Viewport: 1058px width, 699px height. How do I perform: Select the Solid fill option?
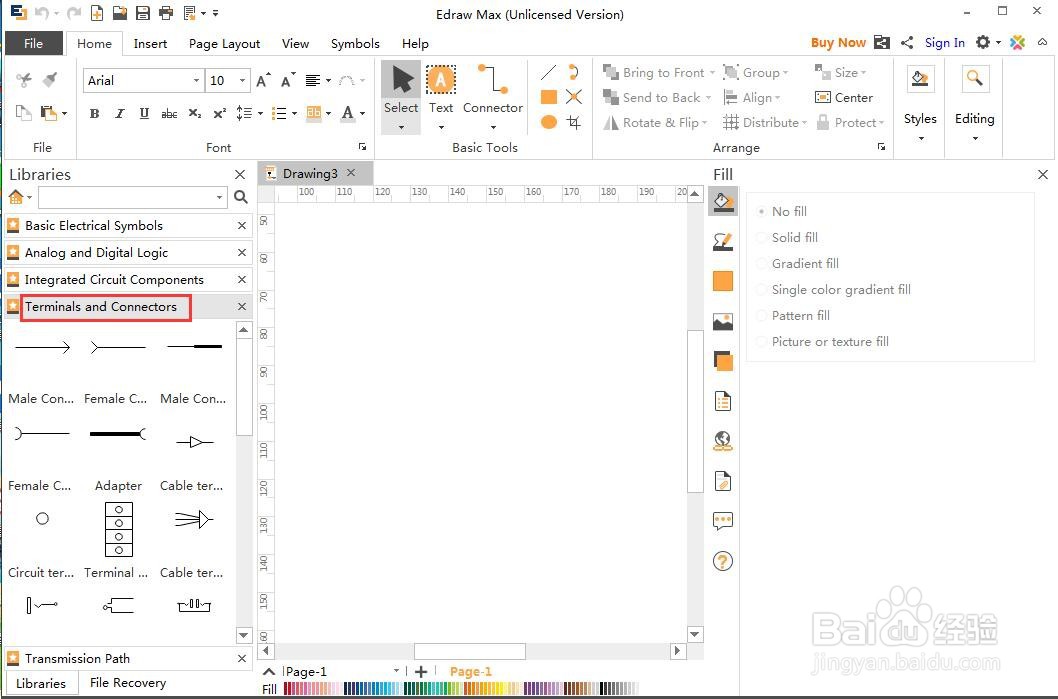[x=788, y=237]
